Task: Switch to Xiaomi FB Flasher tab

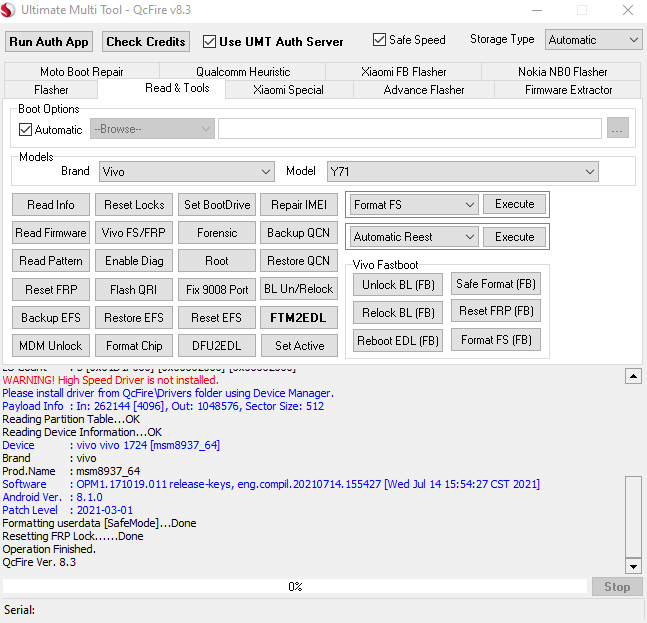Action: coord(404,72)
